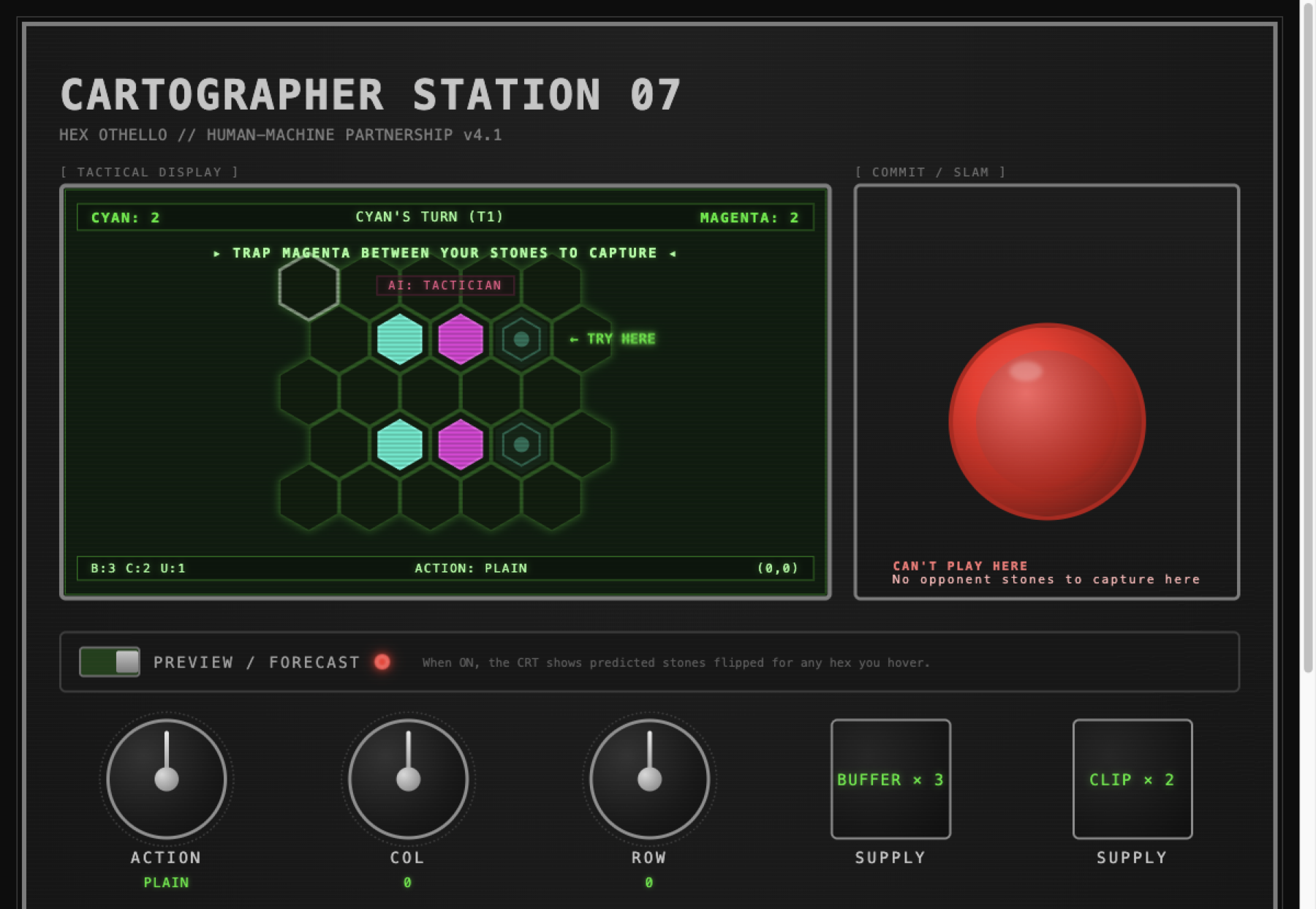Select the CLIP × 2 supply box
The width and height of the screenshot is (1316, 909).
tap(1132, 779)
